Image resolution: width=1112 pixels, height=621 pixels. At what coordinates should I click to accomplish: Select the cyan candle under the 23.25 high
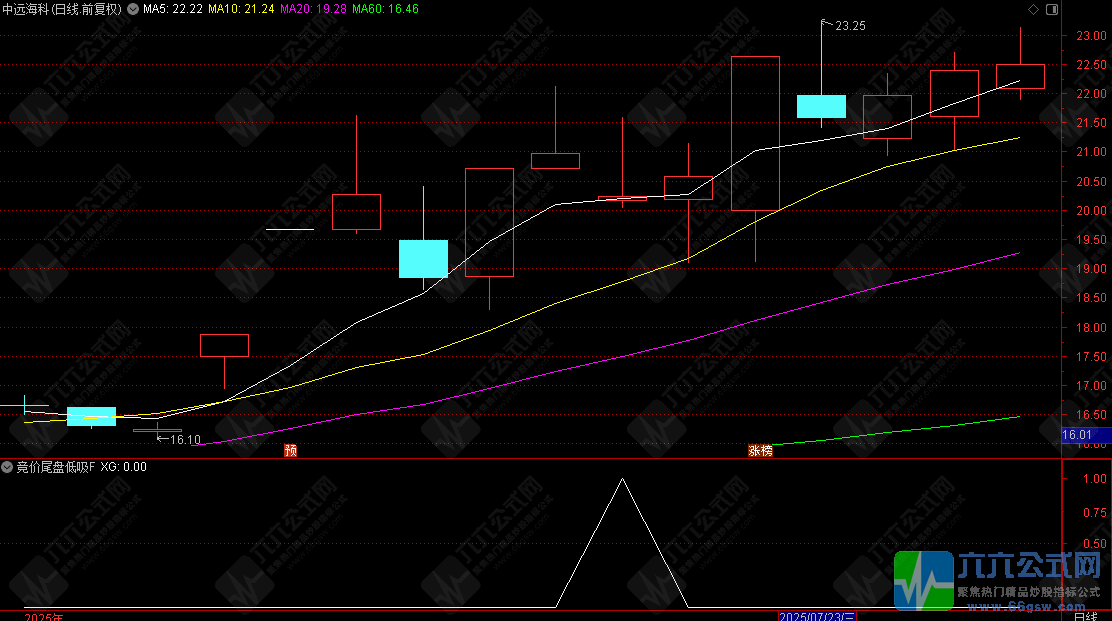coord(821,106)
